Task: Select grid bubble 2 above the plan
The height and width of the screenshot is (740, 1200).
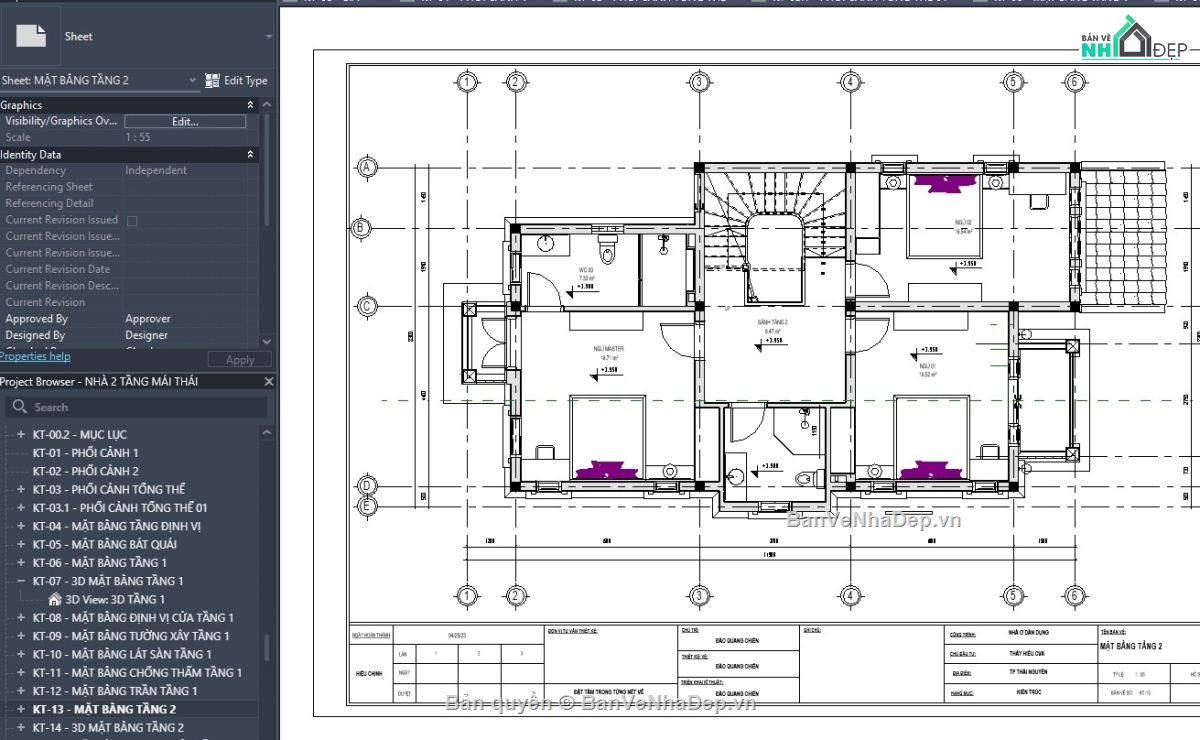Action: 514,82
